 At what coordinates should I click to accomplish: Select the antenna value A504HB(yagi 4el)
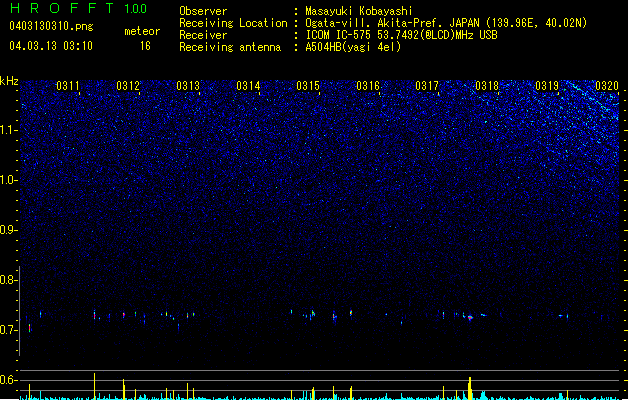pos(353,47)
